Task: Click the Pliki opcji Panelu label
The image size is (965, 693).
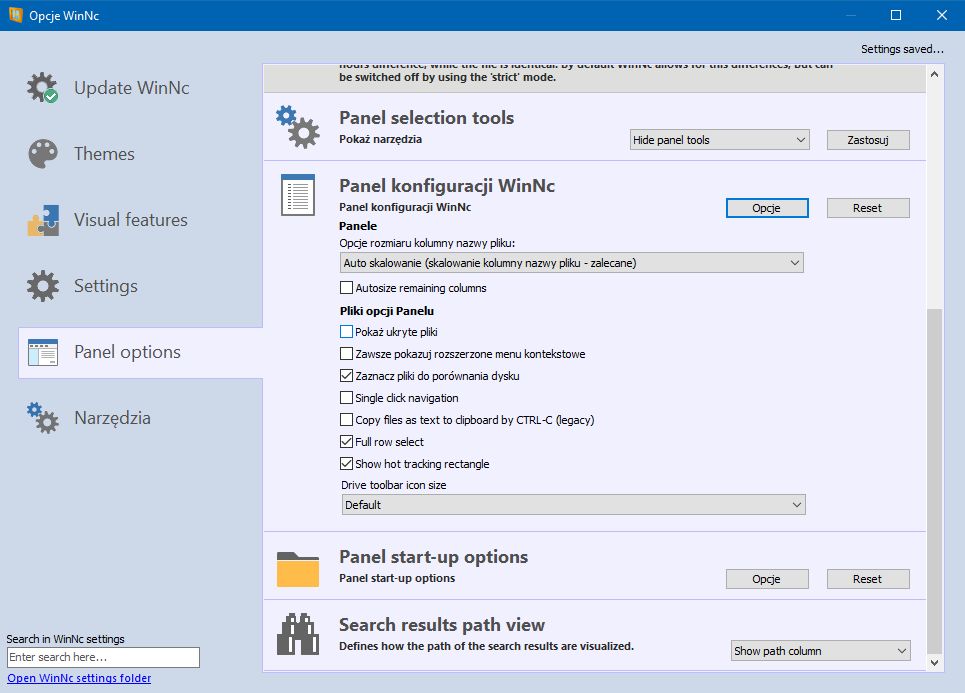Action: tap(386, 311)
